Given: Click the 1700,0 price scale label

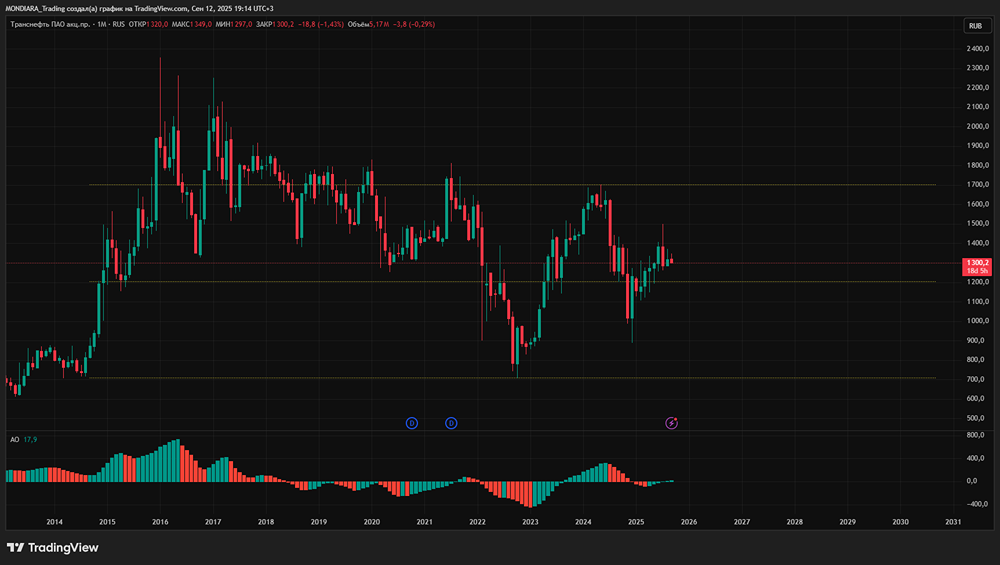Looking at the screenshot, I should pyautogui.click(x=978, y=185).
